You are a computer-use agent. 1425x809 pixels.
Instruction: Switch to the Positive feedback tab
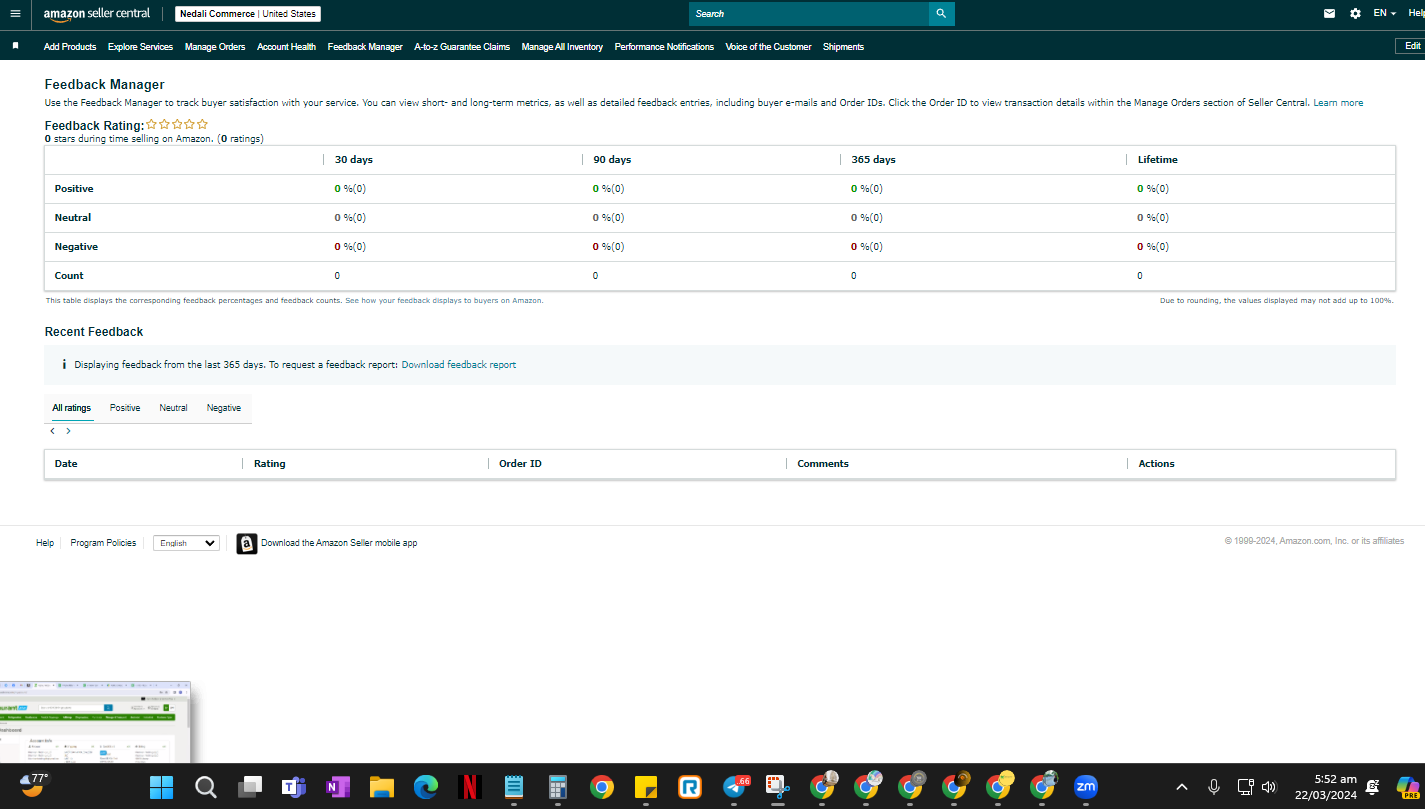point(125,408)
